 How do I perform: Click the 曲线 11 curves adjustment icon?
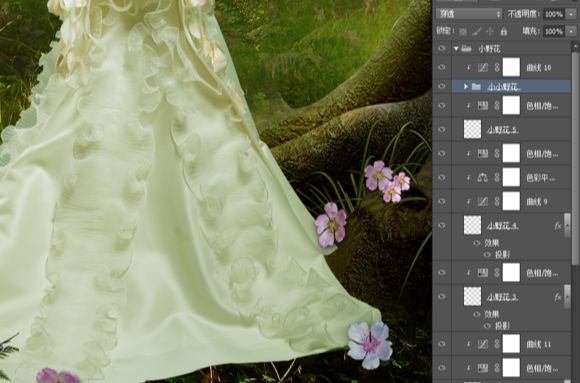(483, 344)
